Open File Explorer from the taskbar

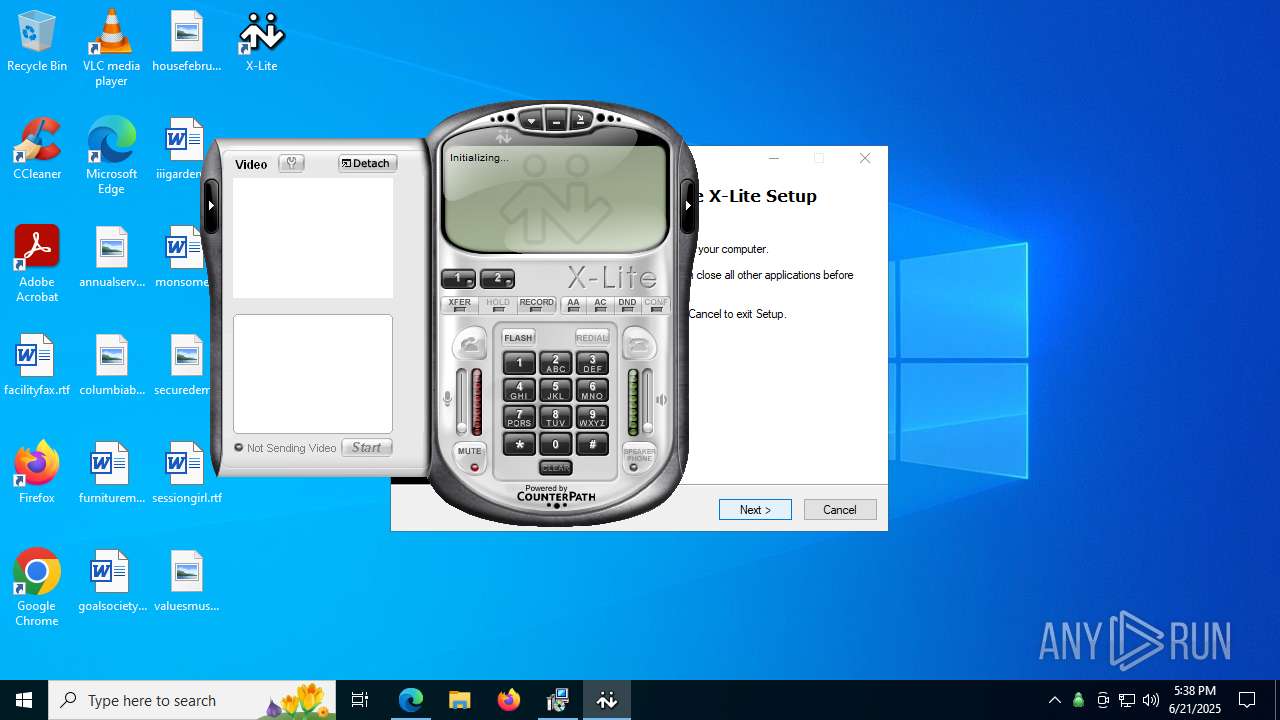(x=460, y=700)
